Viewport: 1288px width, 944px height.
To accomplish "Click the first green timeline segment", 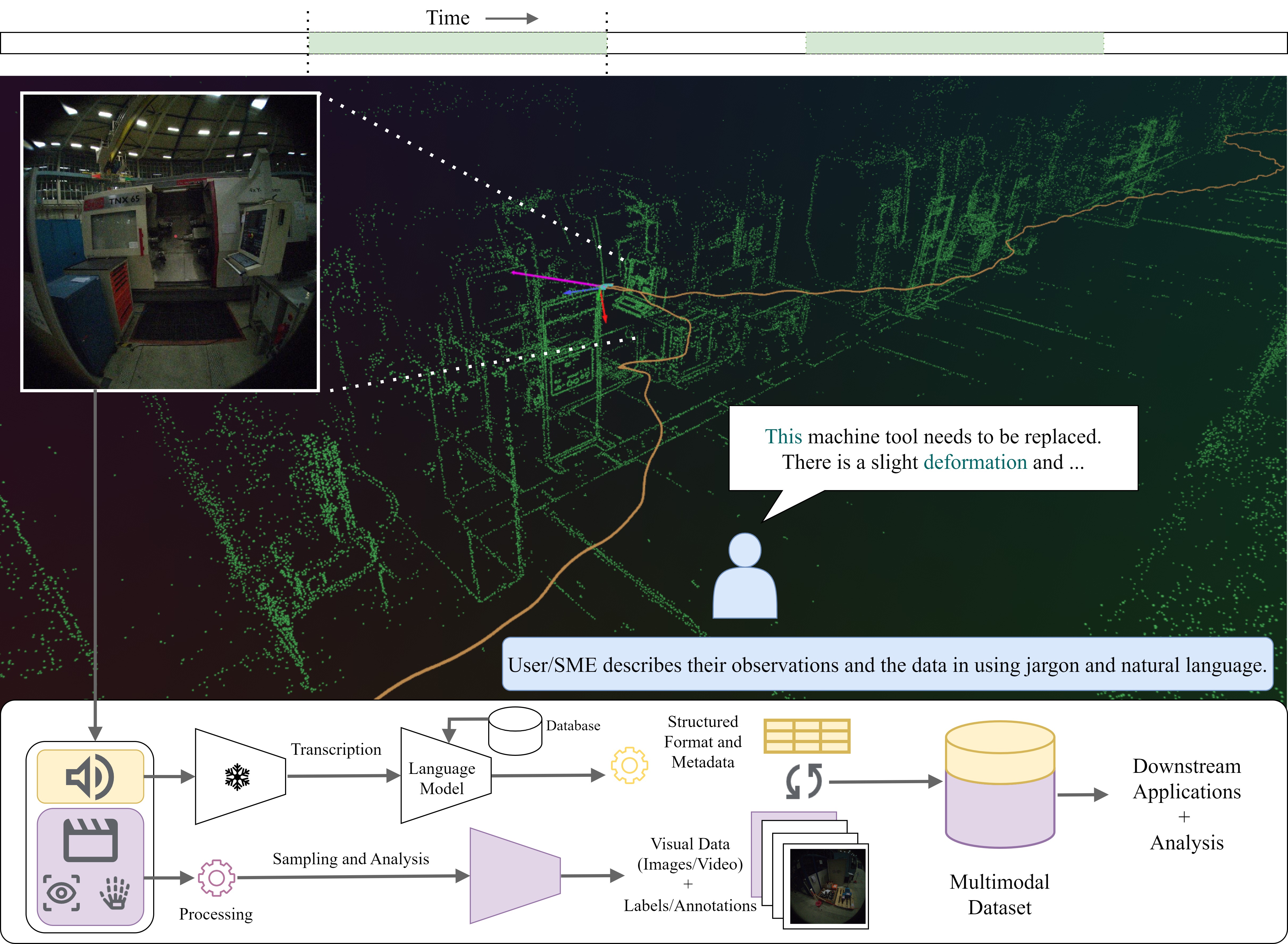I will pos(457,43).
